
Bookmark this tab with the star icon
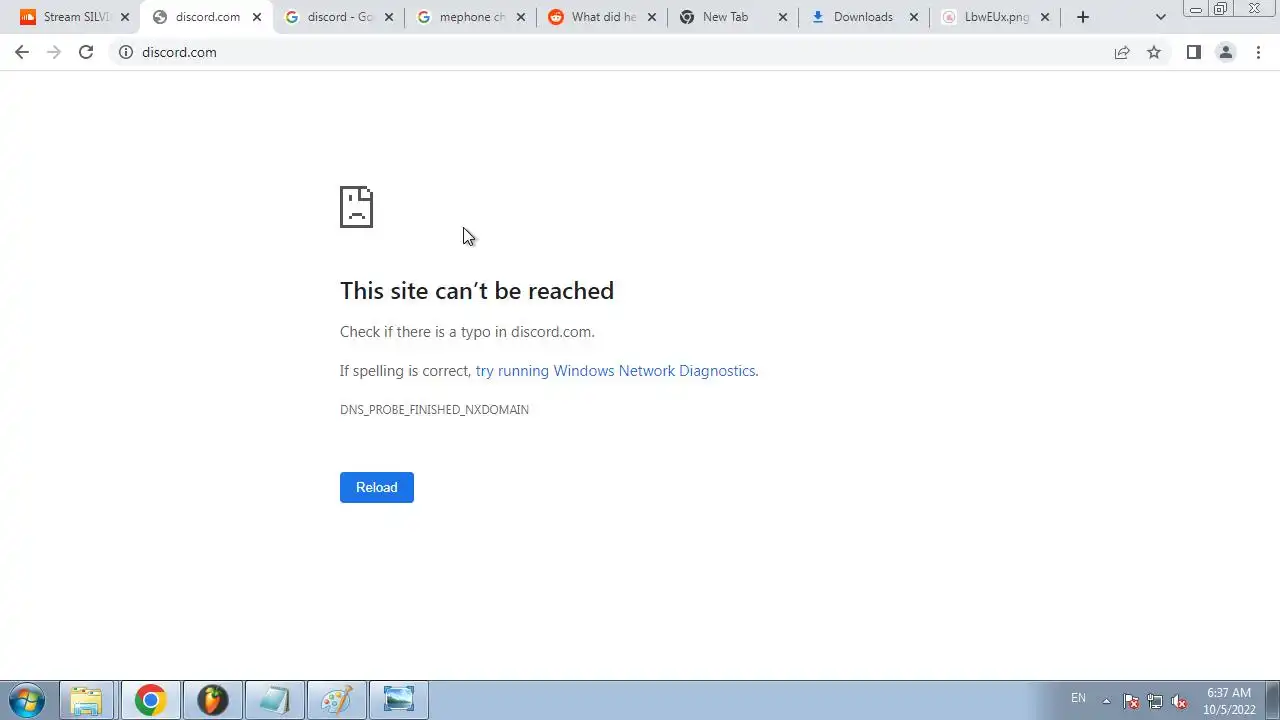(x=1154, y=52)
